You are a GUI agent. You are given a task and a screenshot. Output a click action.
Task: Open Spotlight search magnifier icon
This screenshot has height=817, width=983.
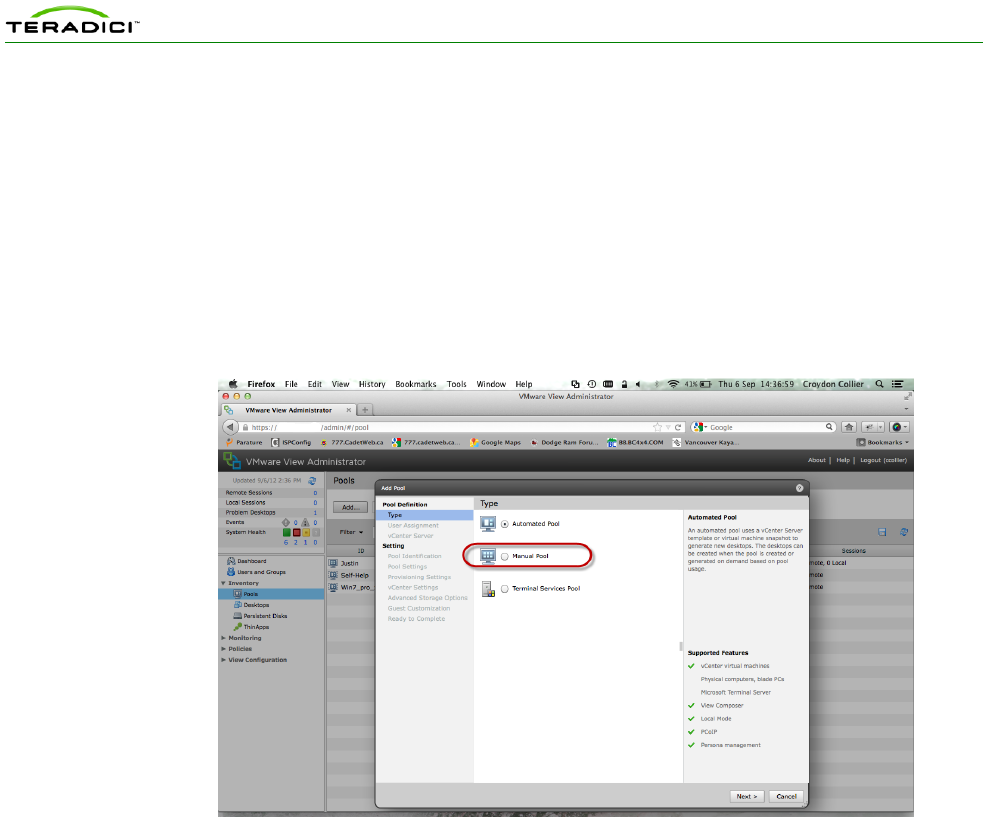(880, 384)
